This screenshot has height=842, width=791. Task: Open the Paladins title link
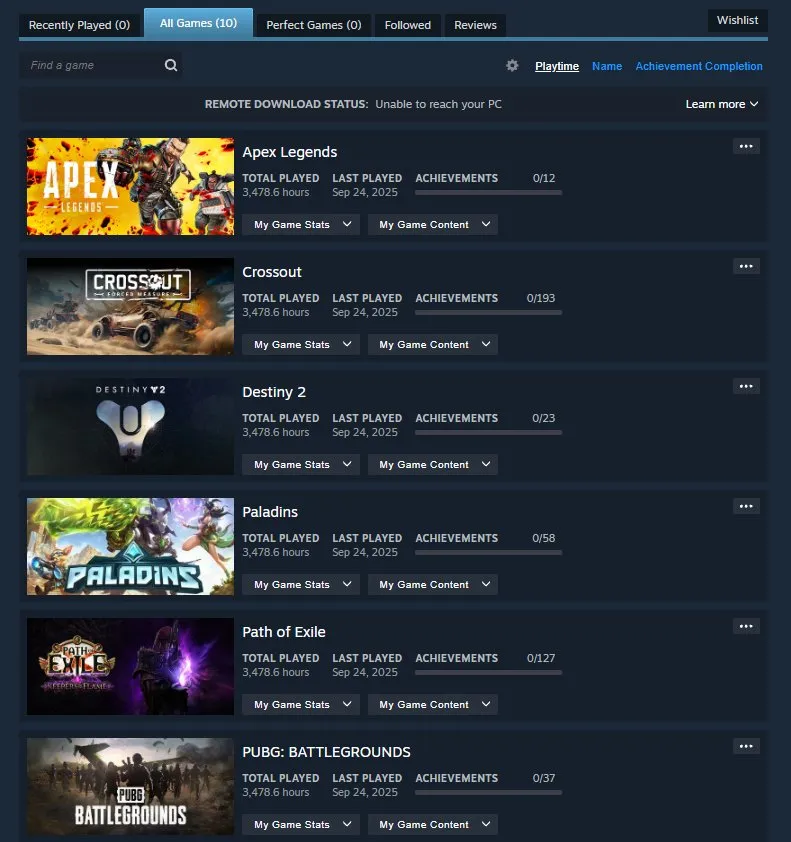[x=270, y=512]
